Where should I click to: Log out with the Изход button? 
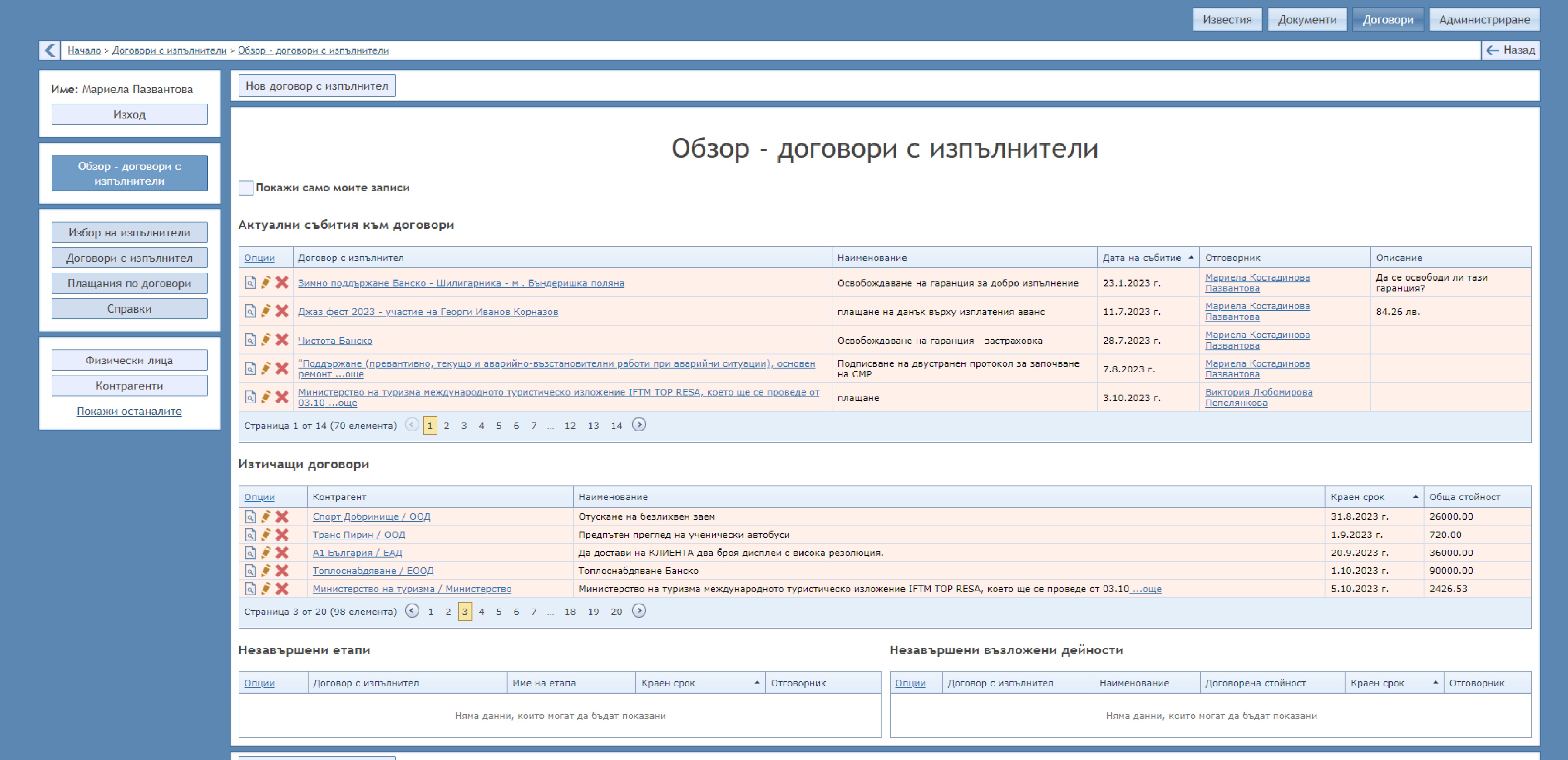pos(129,114)
